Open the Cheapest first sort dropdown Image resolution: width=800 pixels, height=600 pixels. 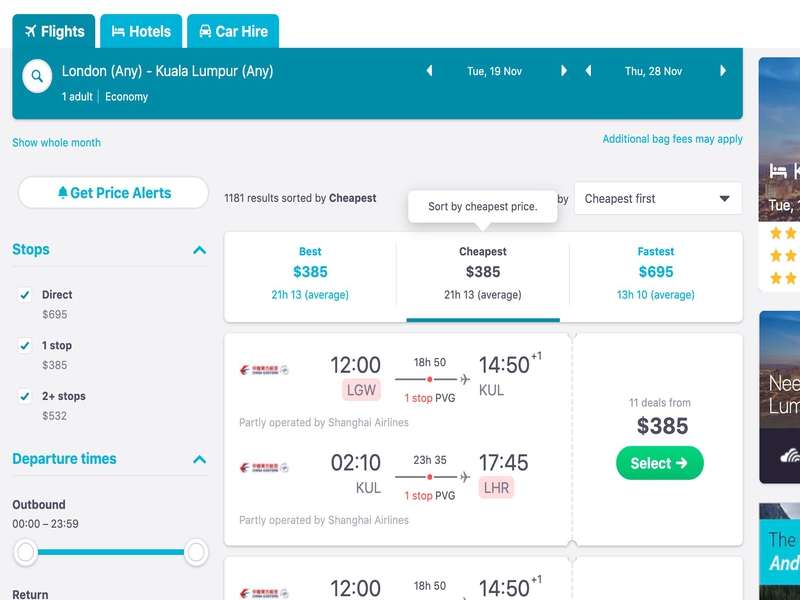pos(658,198)
